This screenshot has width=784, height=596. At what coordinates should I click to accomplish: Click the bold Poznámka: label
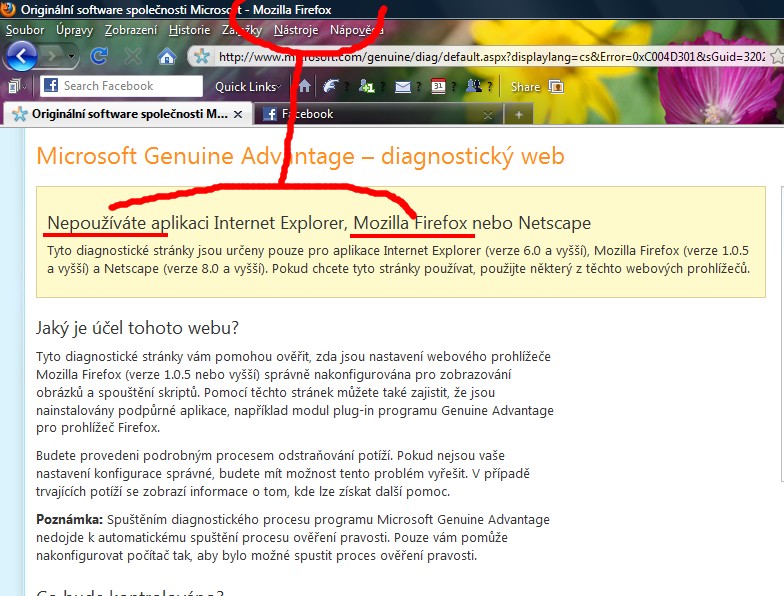coord(70,520)
